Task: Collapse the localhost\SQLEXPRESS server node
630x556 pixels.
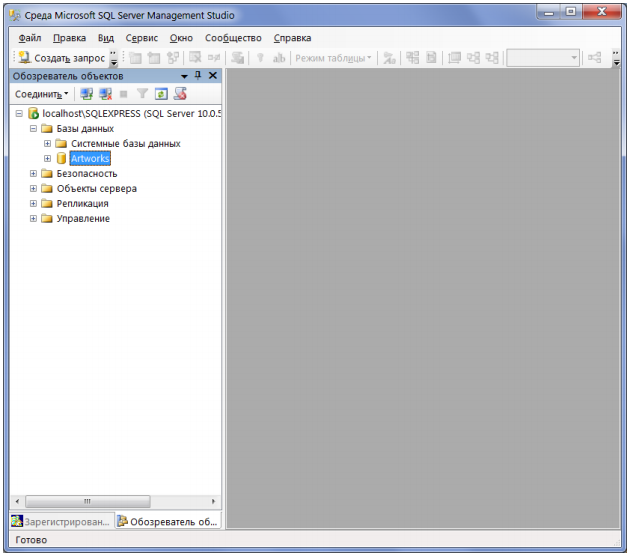Action: coord(19,114)
